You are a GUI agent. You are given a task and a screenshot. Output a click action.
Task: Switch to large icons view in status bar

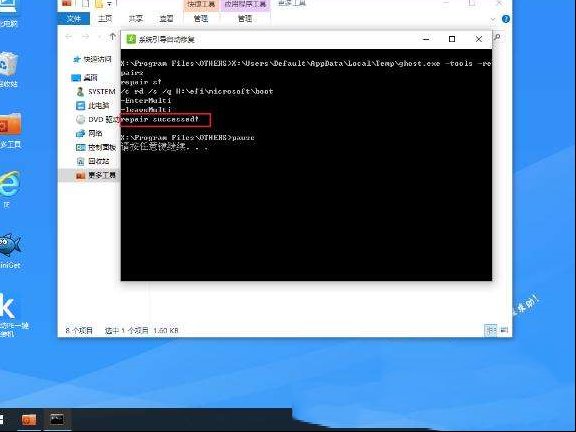[504, 330]
